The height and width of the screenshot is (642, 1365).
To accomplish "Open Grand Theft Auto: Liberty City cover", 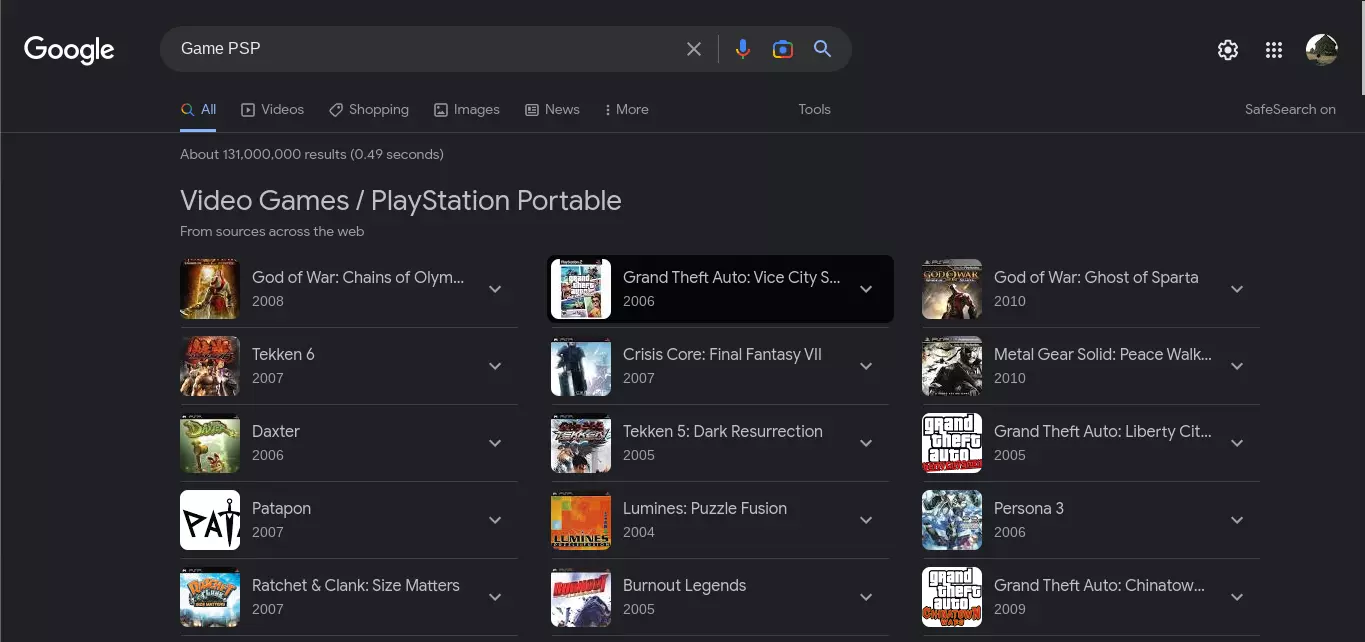I will 952,443.
